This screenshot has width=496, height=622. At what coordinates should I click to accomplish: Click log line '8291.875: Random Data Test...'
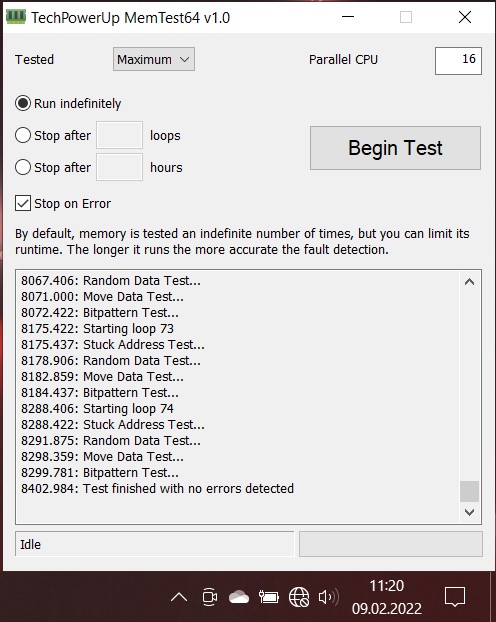coord(111,440)
